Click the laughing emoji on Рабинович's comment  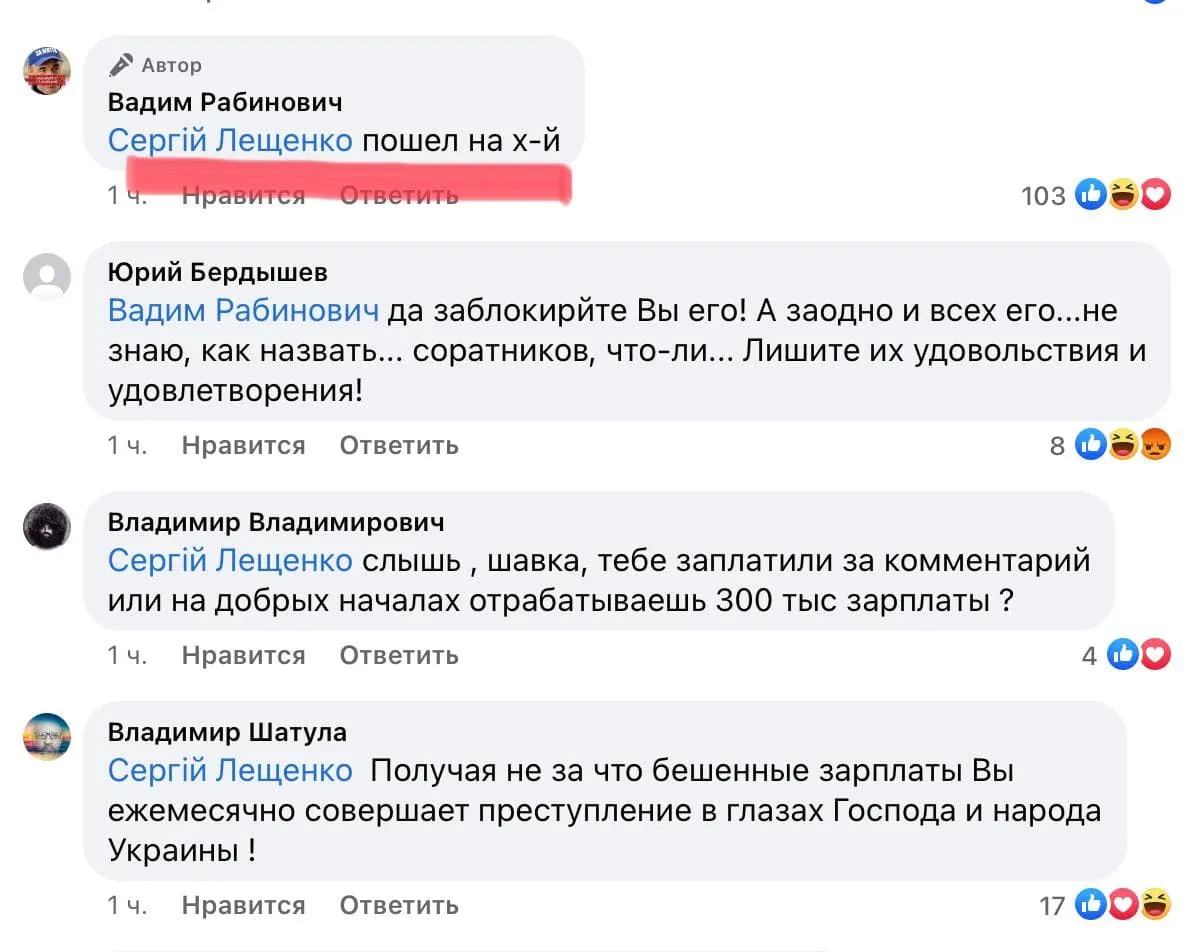pyautogui.click(x=1123, y=195)
